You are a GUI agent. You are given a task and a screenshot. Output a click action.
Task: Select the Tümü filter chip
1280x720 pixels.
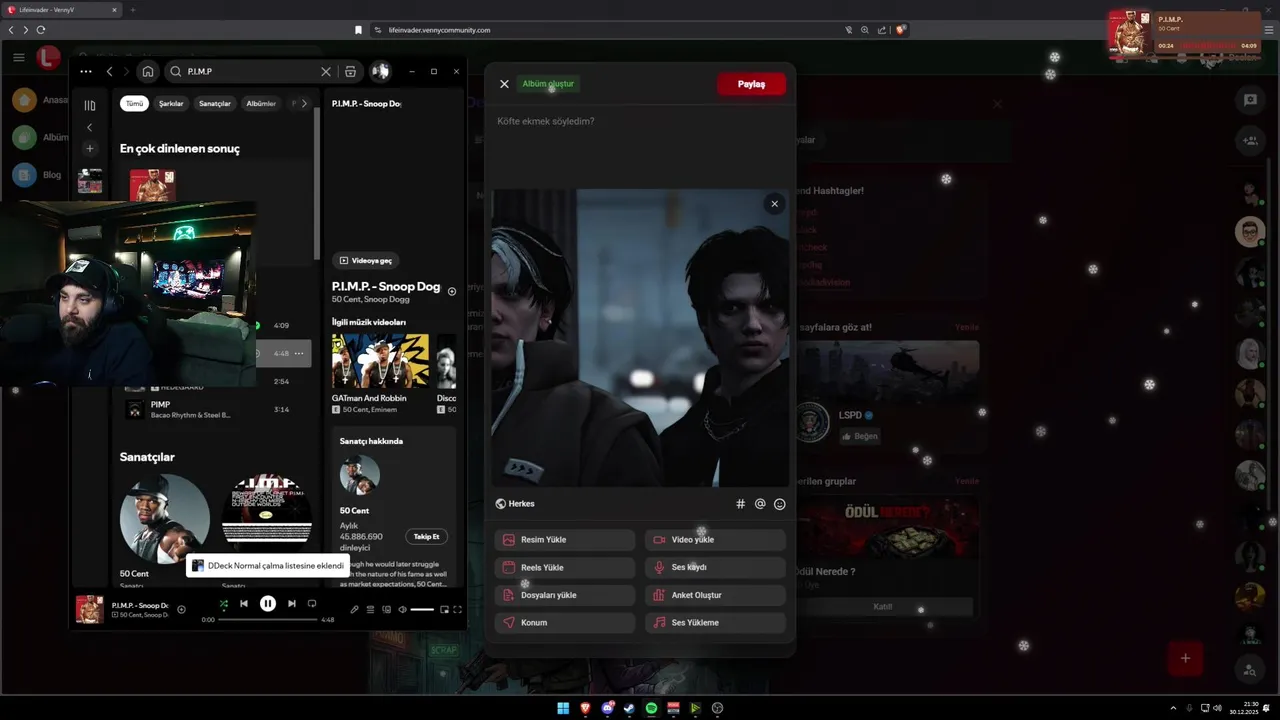coord(134,104)
